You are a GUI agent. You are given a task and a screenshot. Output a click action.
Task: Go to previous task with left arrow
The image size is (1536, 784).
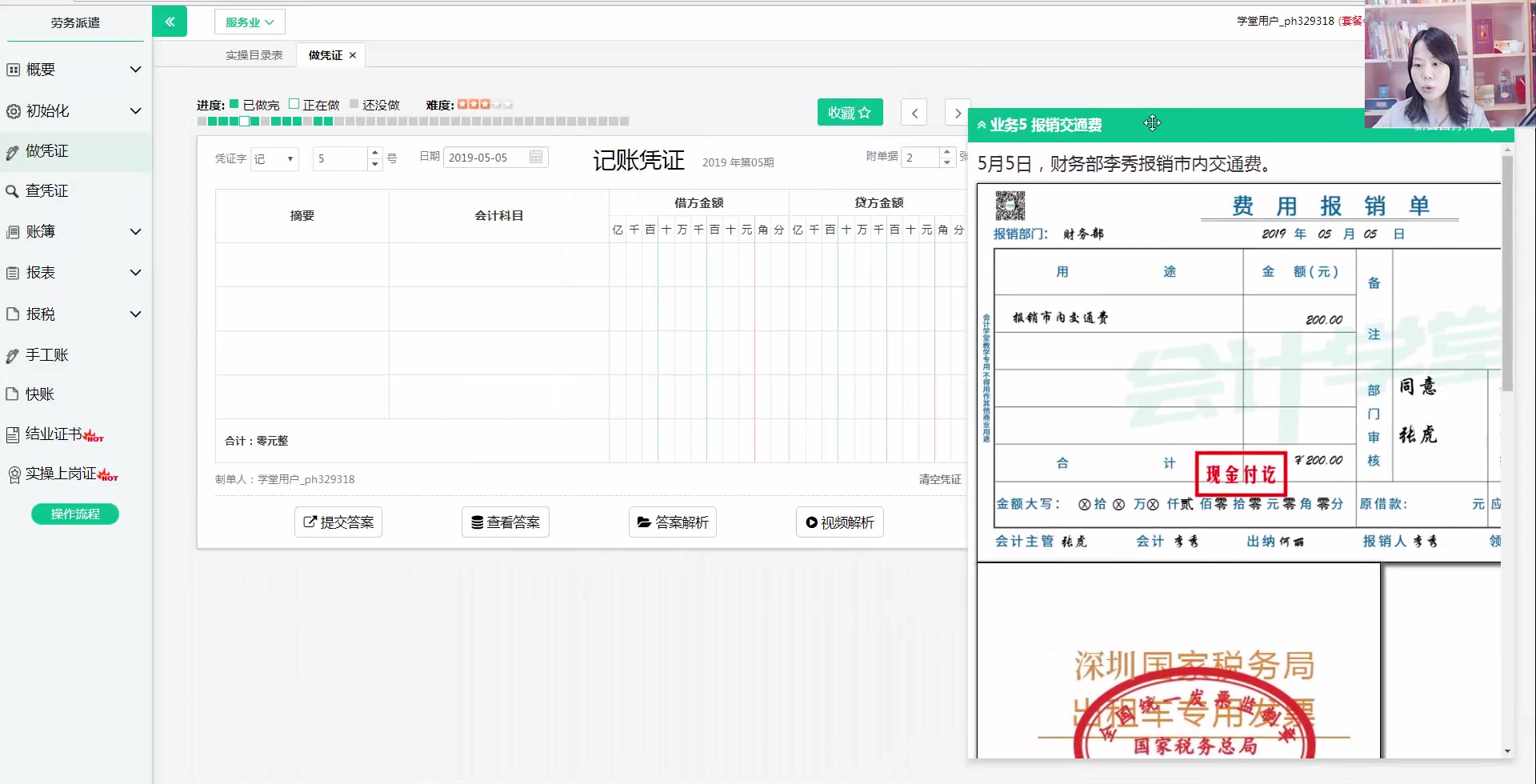click(x=914, y=113)
